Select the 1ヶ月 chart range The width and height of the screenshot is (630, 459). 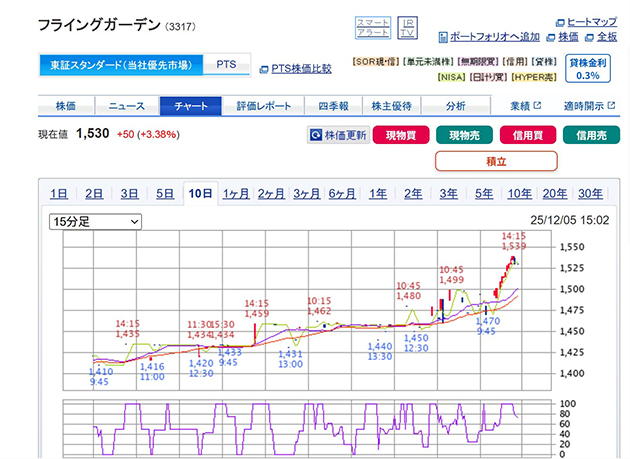[x=237, y=194]
